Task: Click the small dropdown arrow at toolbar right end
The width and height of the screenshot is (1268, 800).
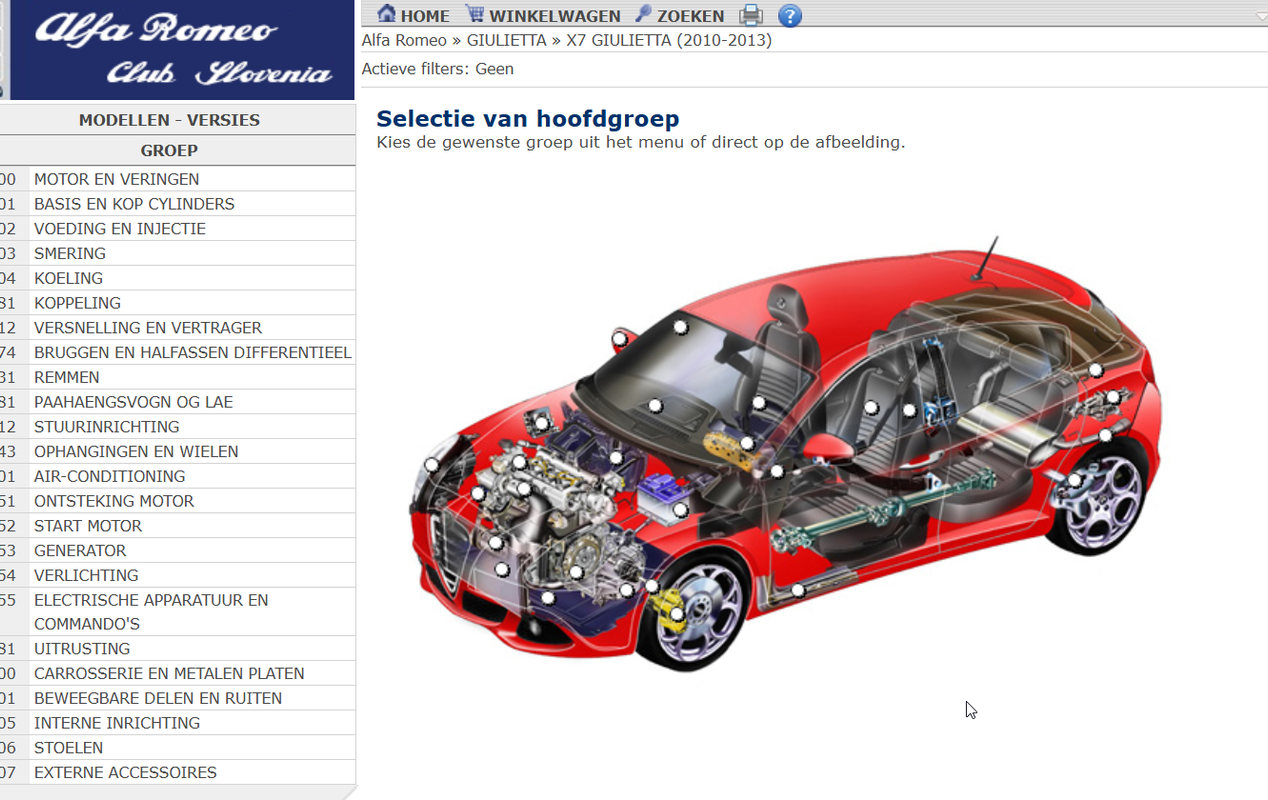Action: click(1261, 16)
